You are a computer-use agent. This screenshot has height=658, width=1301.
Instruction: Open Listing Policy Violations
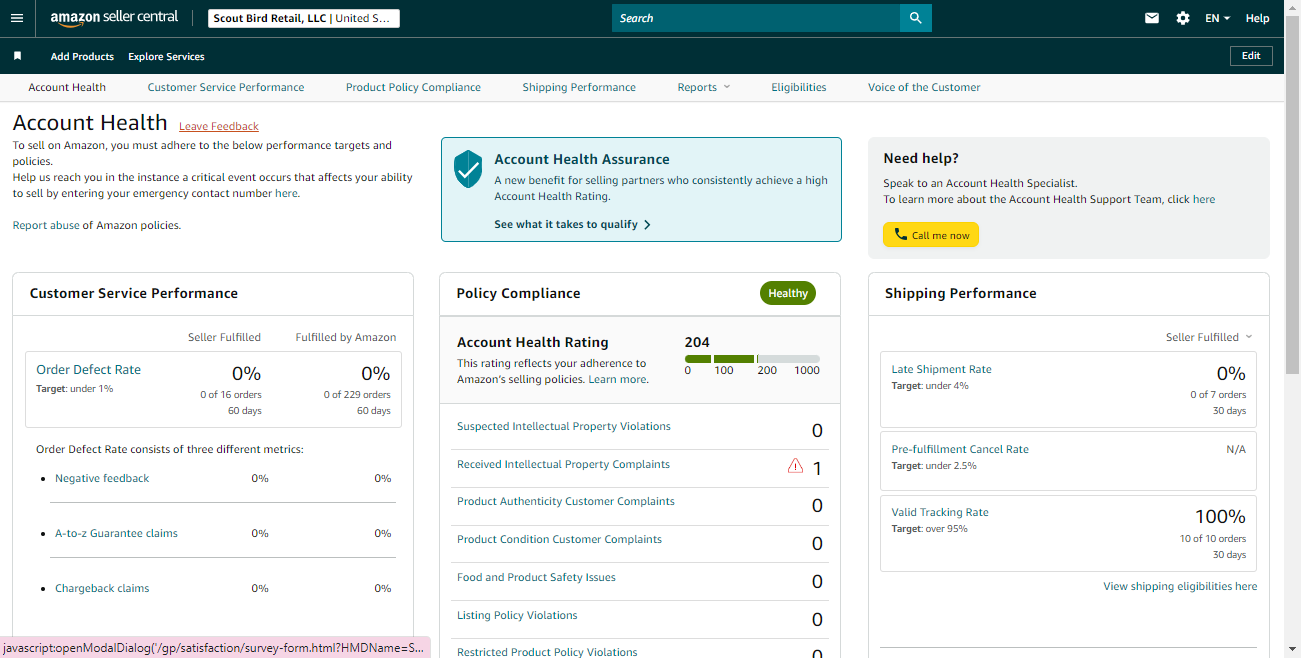[x=517, y=615]
